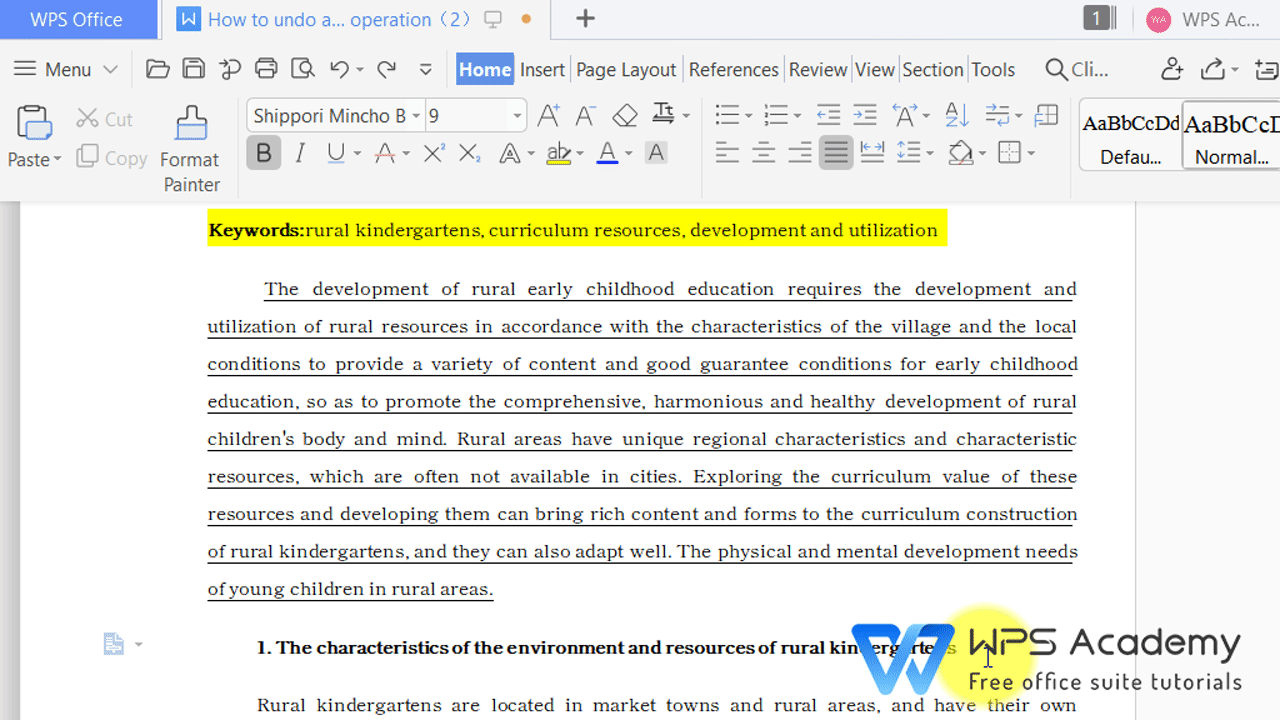Select the Strikethrough formatting icon
The height and width of the screenshot is (720, 1280).
coord(384,152)
